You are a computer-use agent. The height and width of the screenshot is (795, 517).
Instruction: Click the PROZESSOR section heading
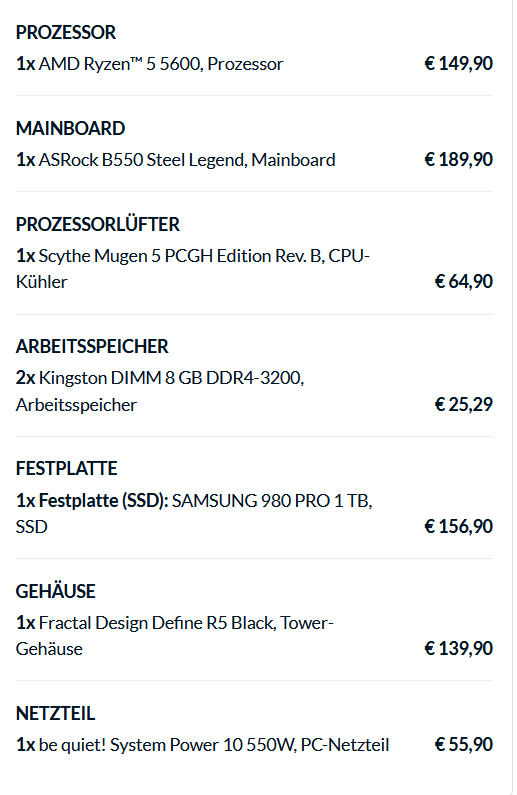(66, 32)
